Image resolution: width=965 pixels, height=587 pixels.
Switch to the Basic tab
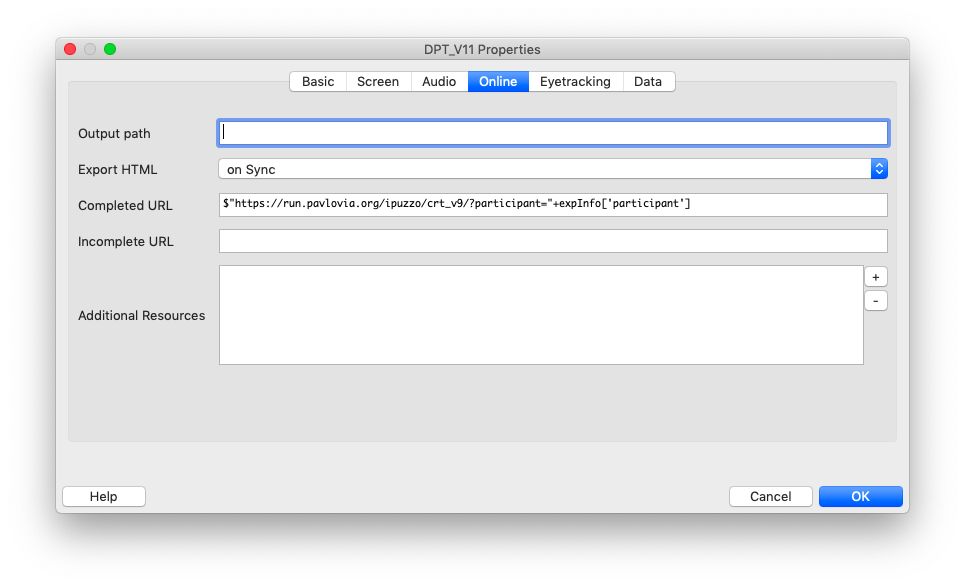[x=318, y=81]
